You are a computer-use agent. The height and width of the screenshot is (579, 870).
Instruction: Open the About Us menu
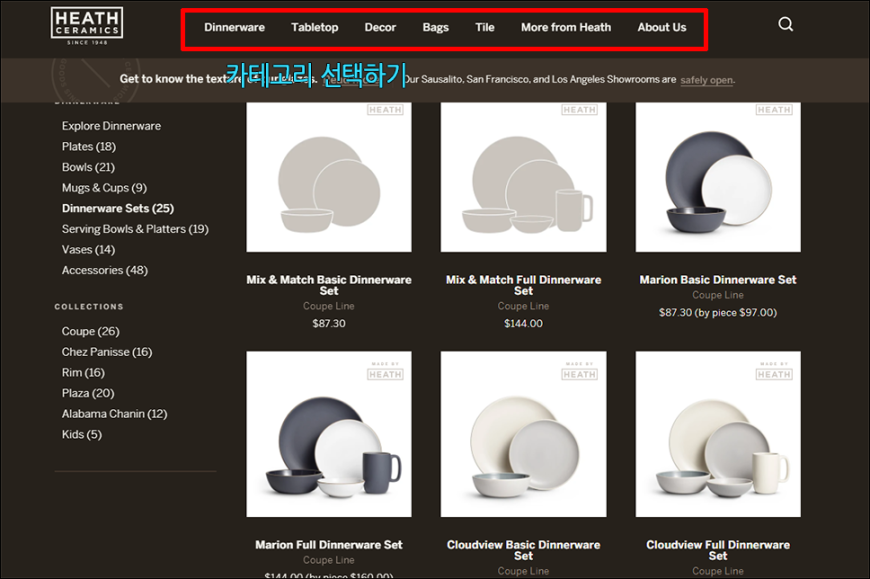pos(661,27)
